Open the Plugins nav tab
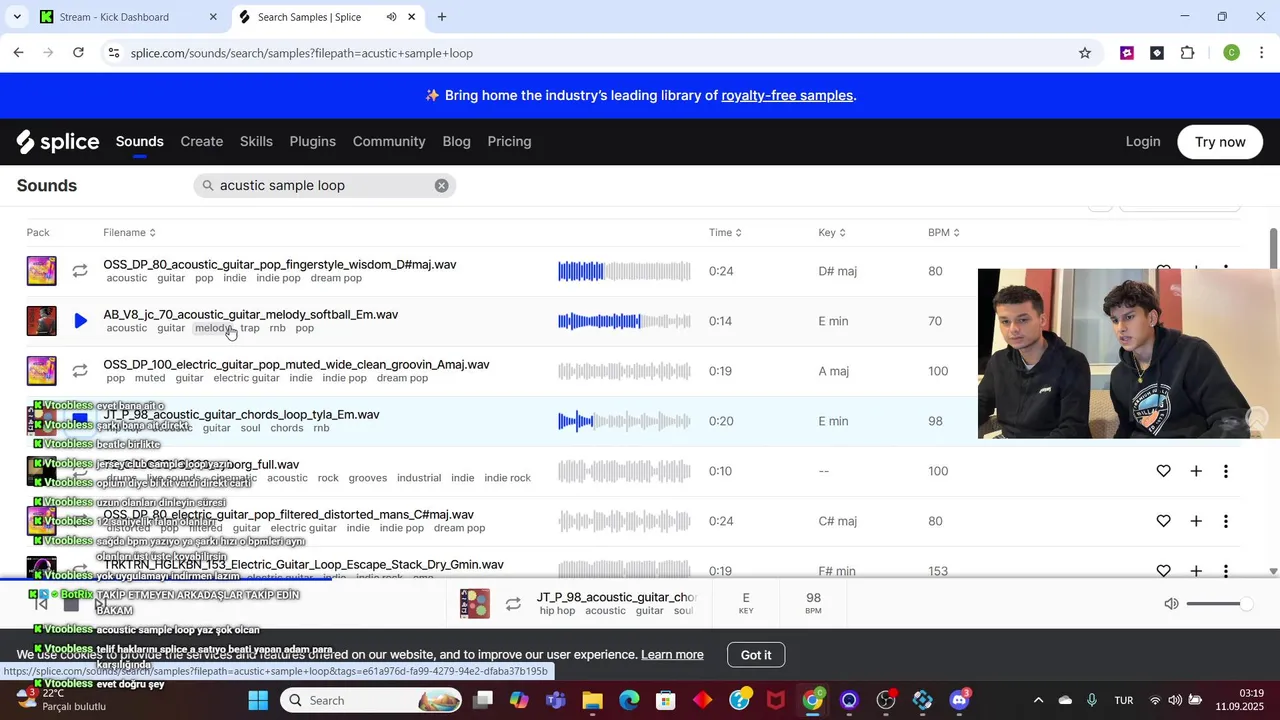 (x=313, y=142)
